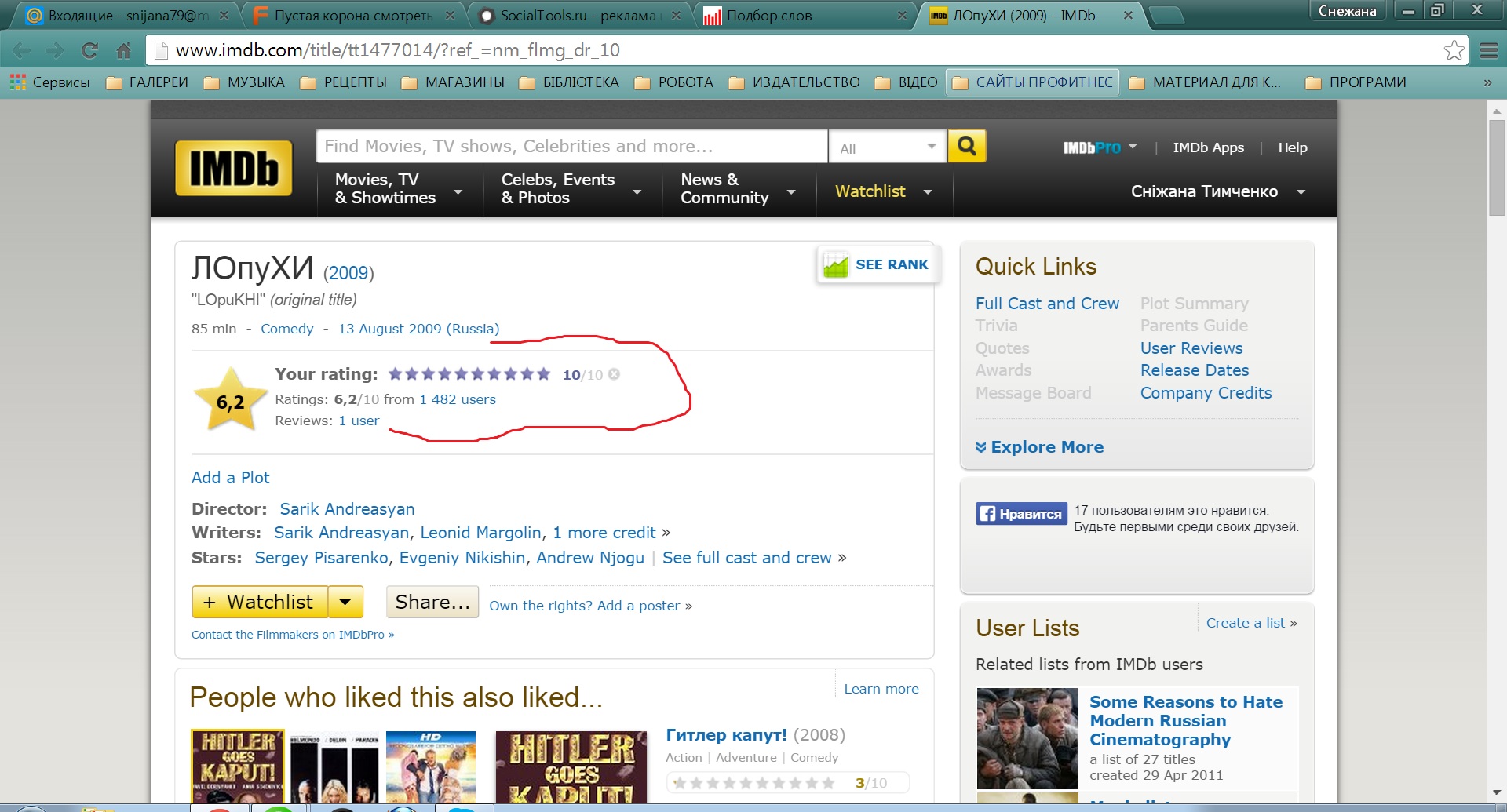Screen dimensions: 1507x812
Task: Click the browser back arrow
Action: pyautogui.click(x=22, y=51)
